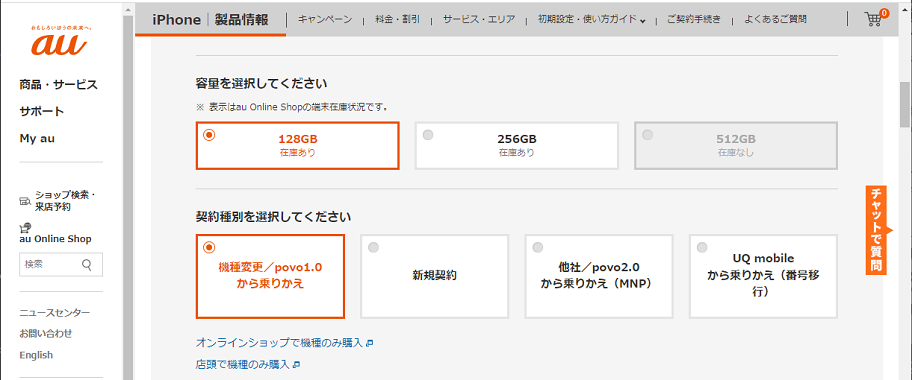Click the au logo
The height and width of the screenshot is (380, 912).
pos(59,41)
